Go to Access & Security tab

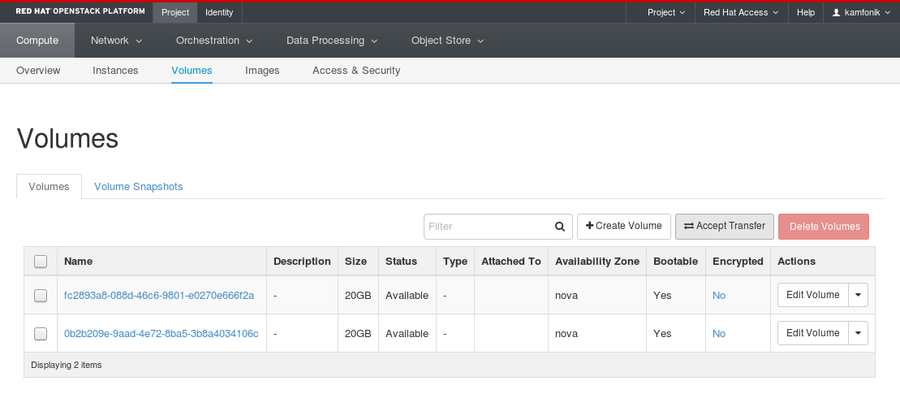[356, 71]
